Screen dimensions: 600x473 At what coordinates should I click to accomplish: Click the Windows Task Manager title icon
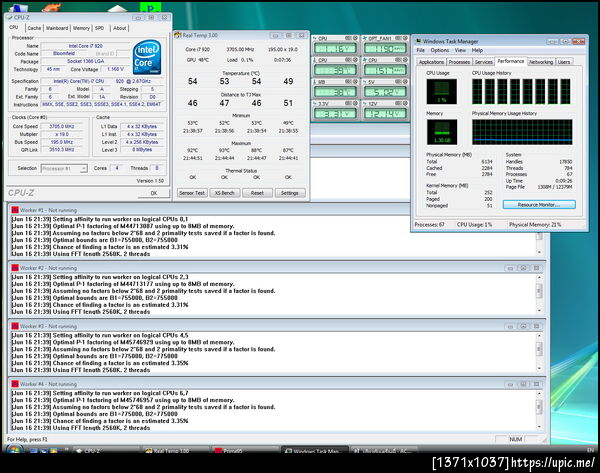[x=418, y=41]
